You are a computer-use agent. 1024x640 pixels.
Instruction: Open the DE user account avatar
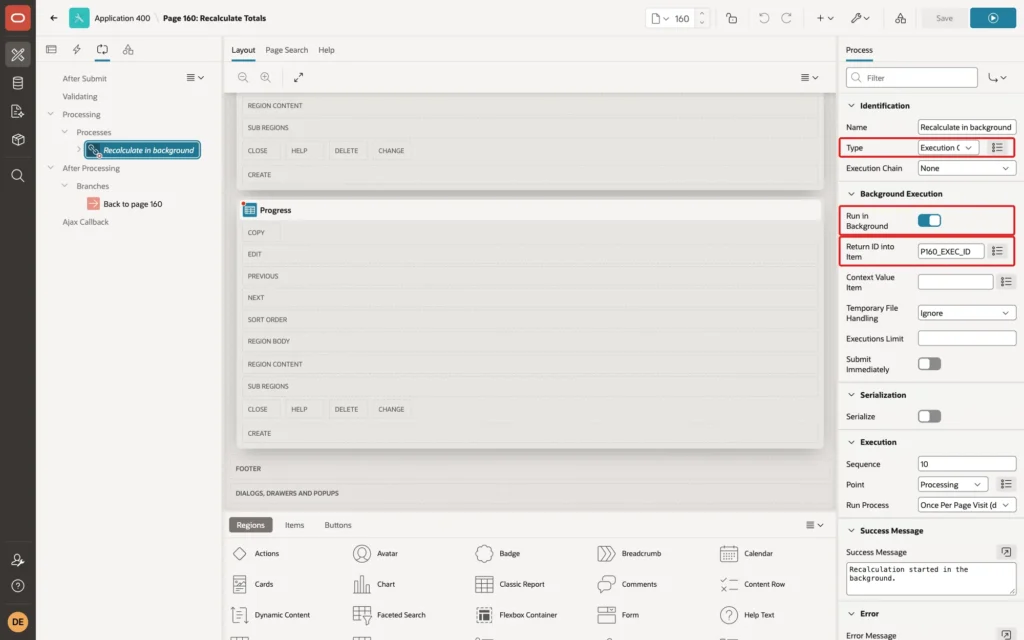tap(18, 621)
